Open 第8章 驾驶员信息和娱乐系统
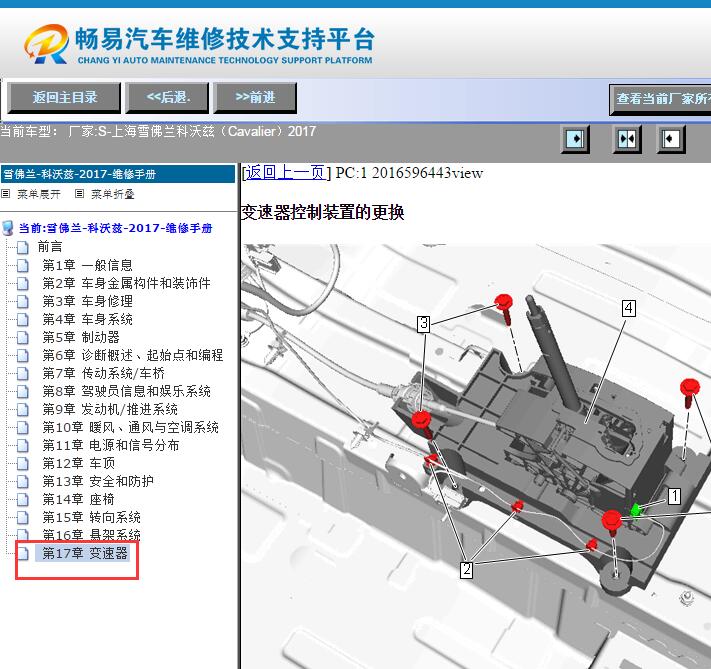The width and height of the screenshot is (711, 669). (127, 391)
